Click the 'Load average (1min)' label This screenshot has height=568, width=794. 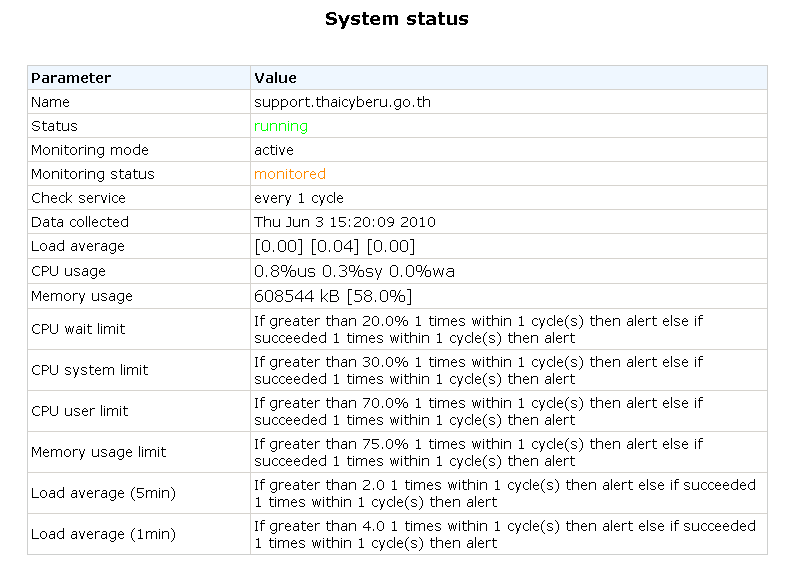pyautogui.click(x=103, y=534)
